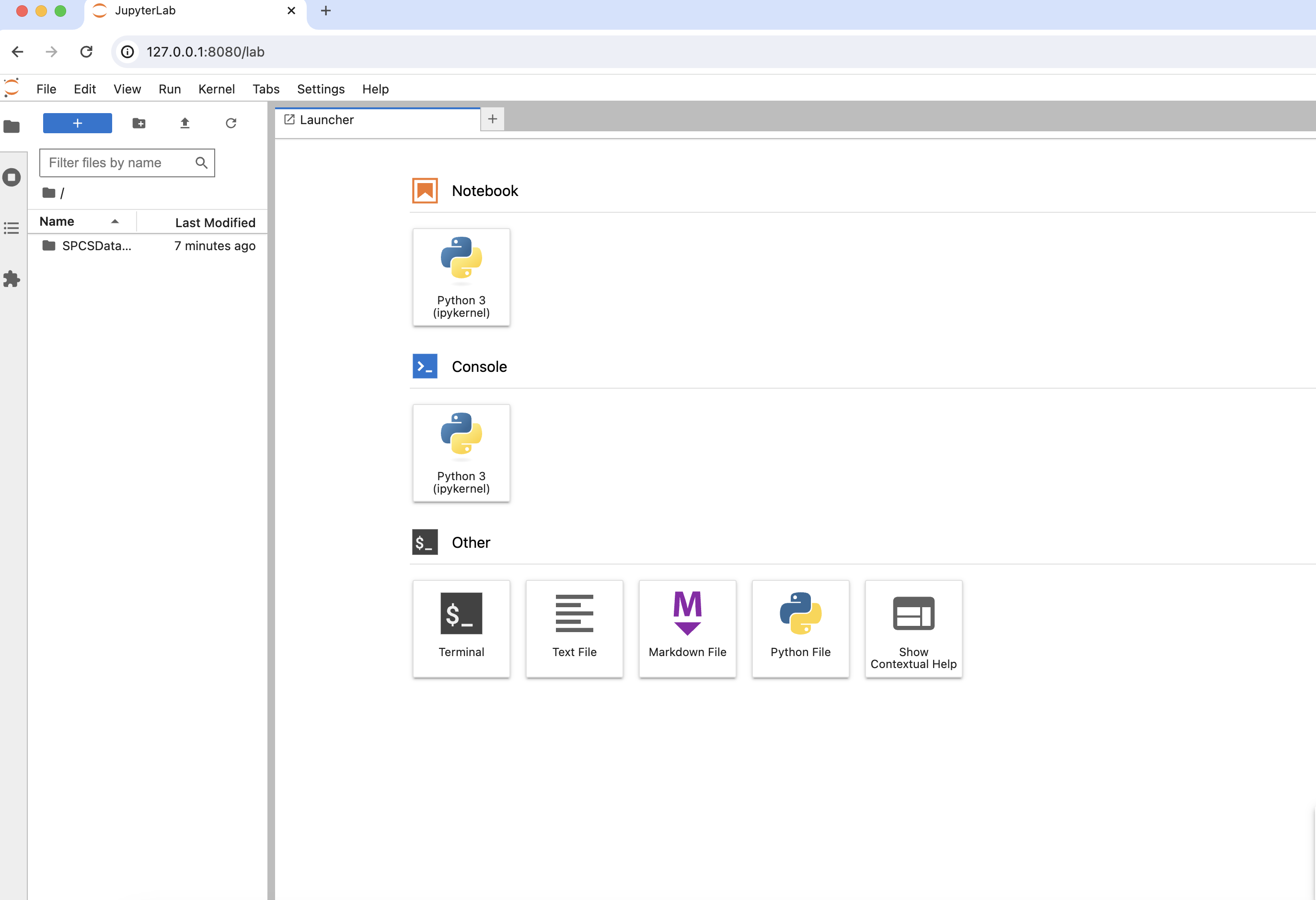
Task: Open the Tabs menu
Action: [266, 89]
